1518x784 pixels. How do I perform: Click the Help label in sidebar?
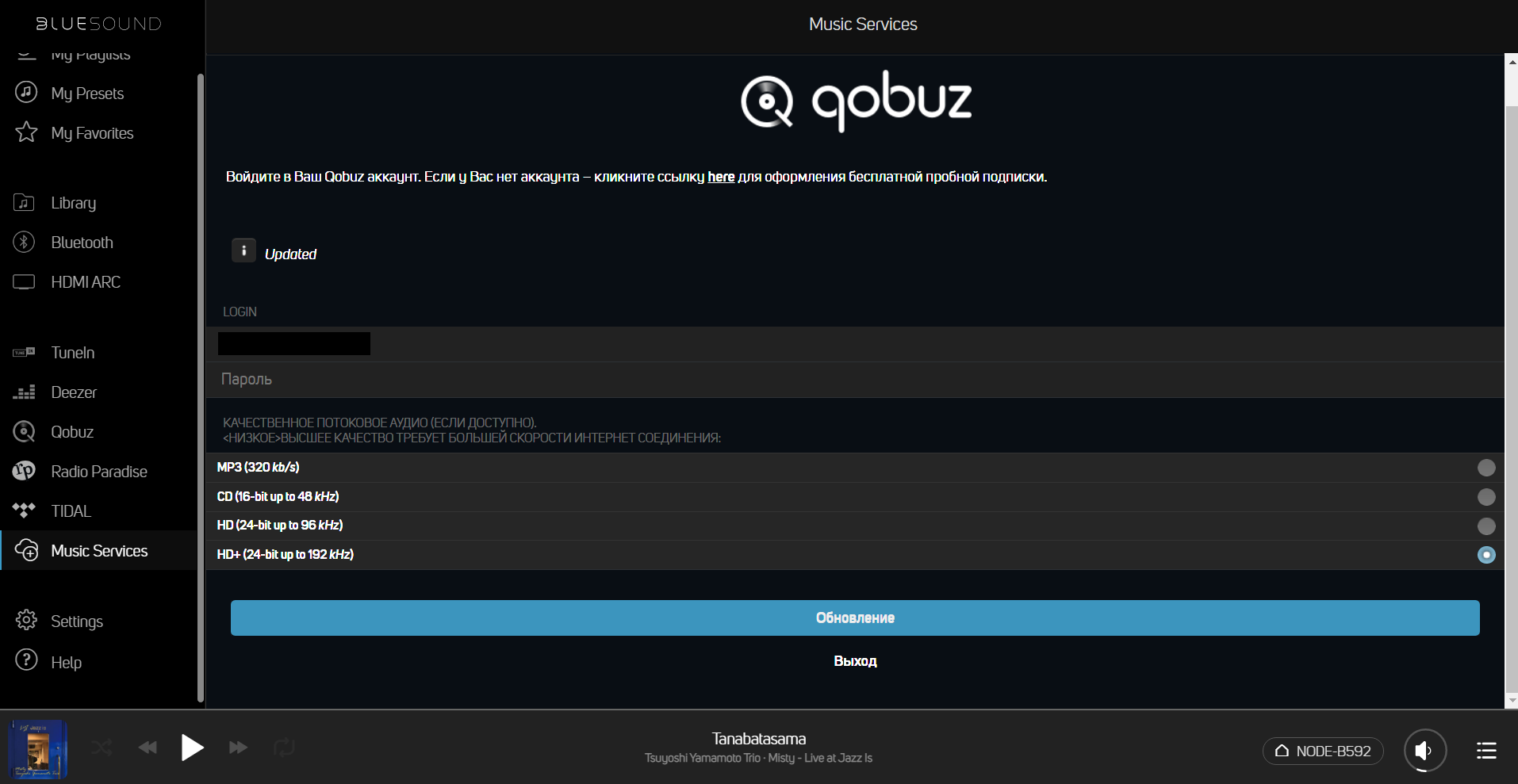tap(67, 663)
